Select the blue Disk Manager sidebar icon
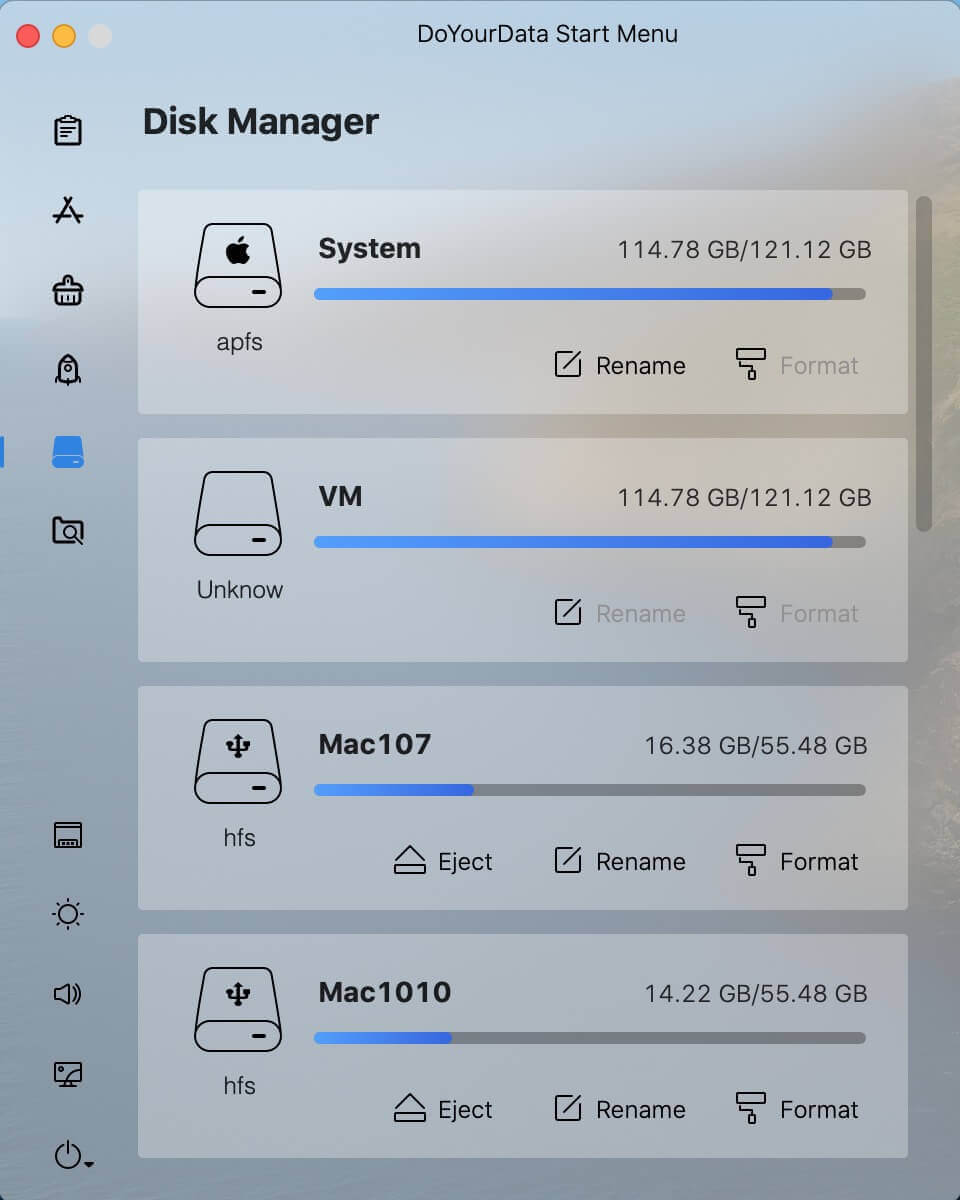The width and height of the screenshot is (960, 1200). tap(68, 452)
